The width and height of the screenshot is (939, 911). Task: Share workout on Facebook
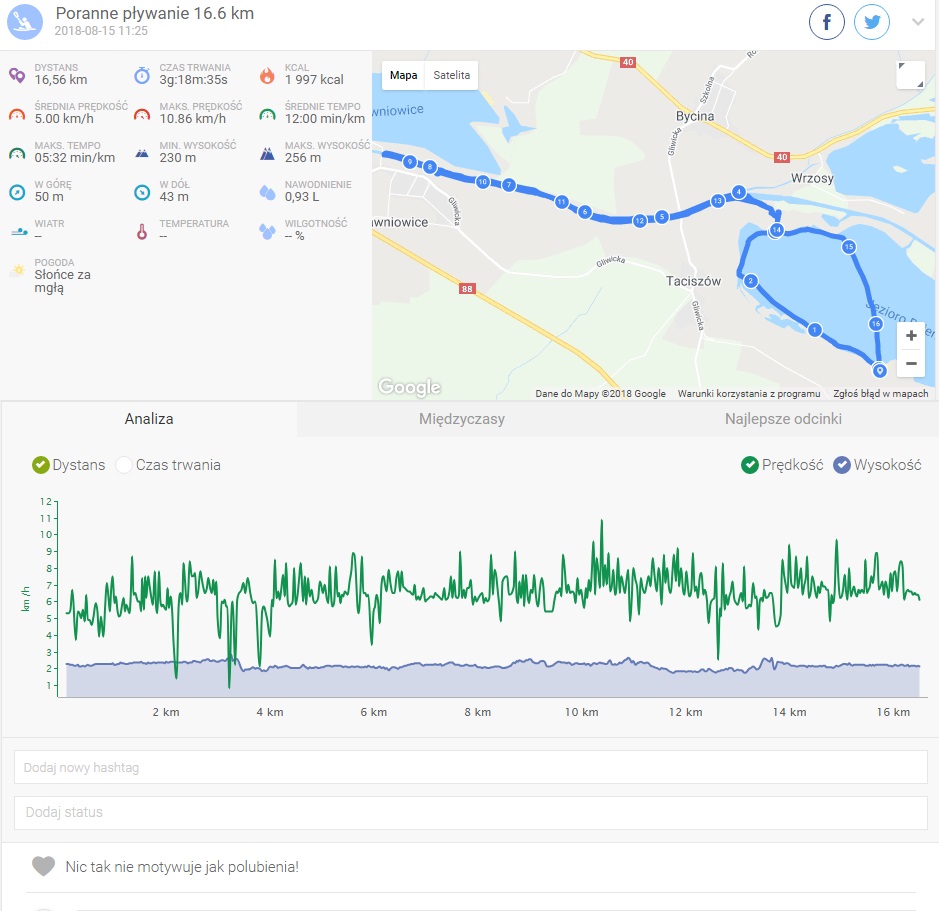tap(827, 22)
